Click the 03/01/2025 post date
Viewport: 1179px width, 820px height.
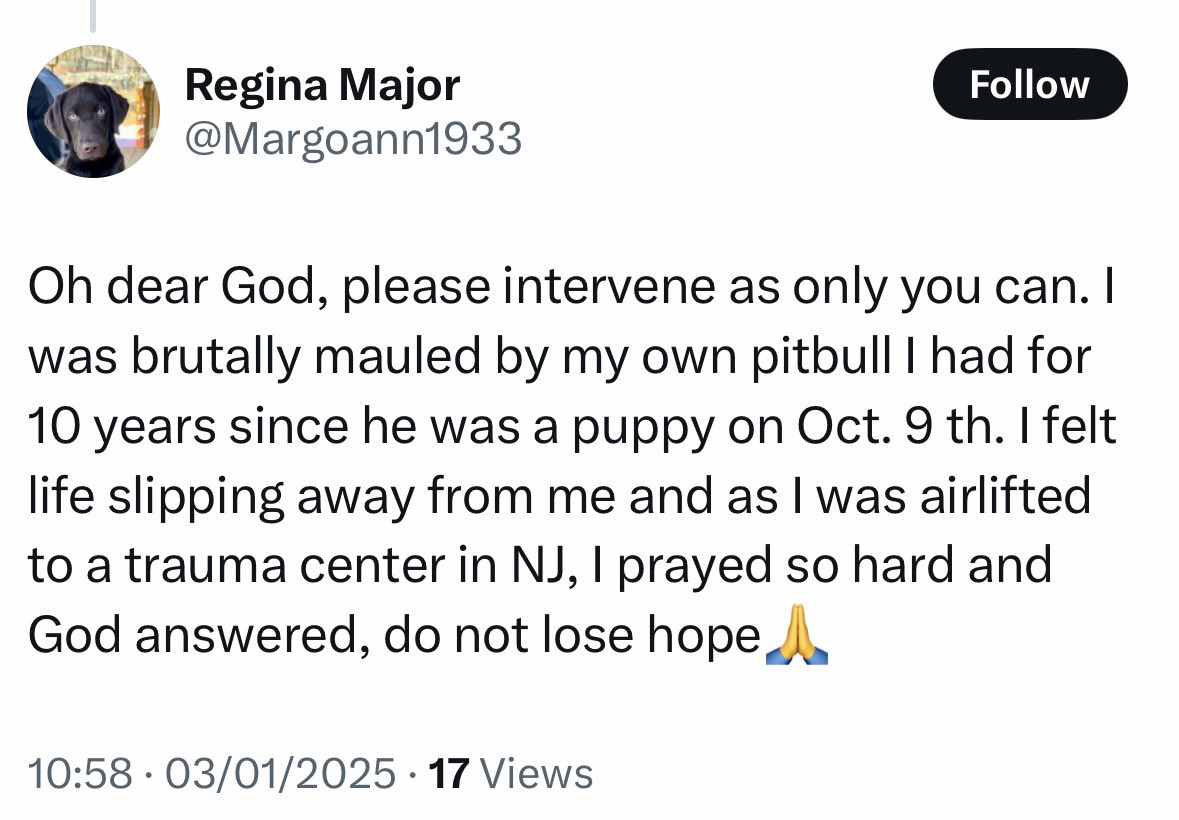pyautogui.click(x=280, y=773)
